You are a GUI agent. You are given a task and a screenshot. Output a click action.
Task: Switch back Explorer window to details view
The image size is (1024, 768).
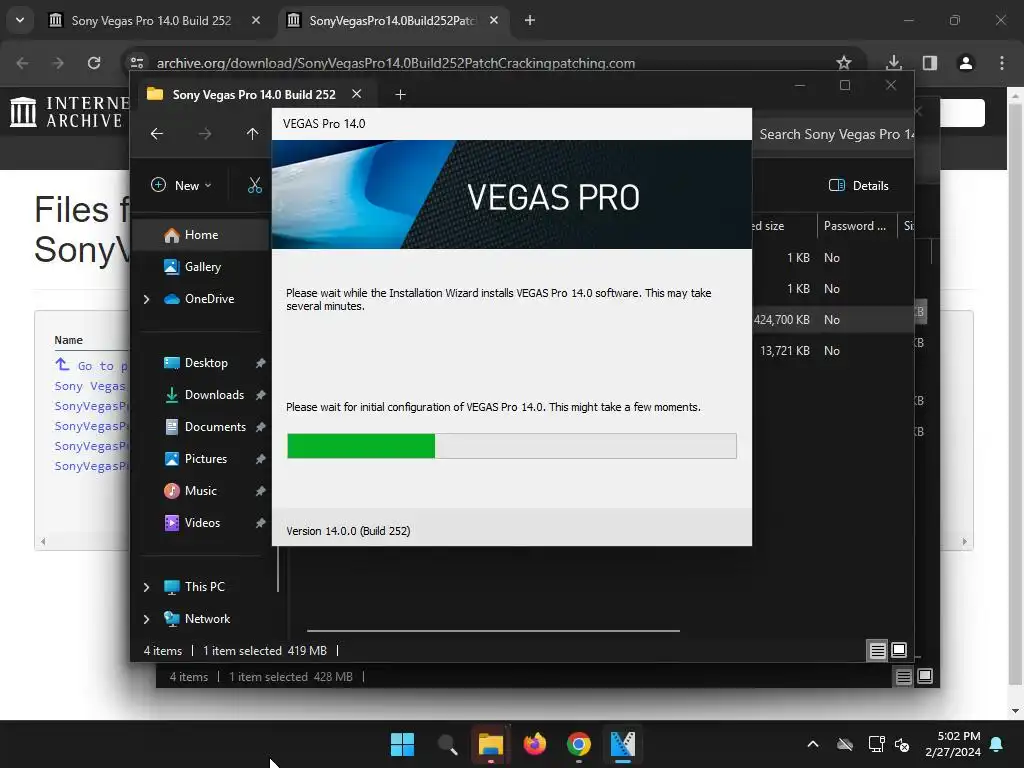(x=903, y=677)
